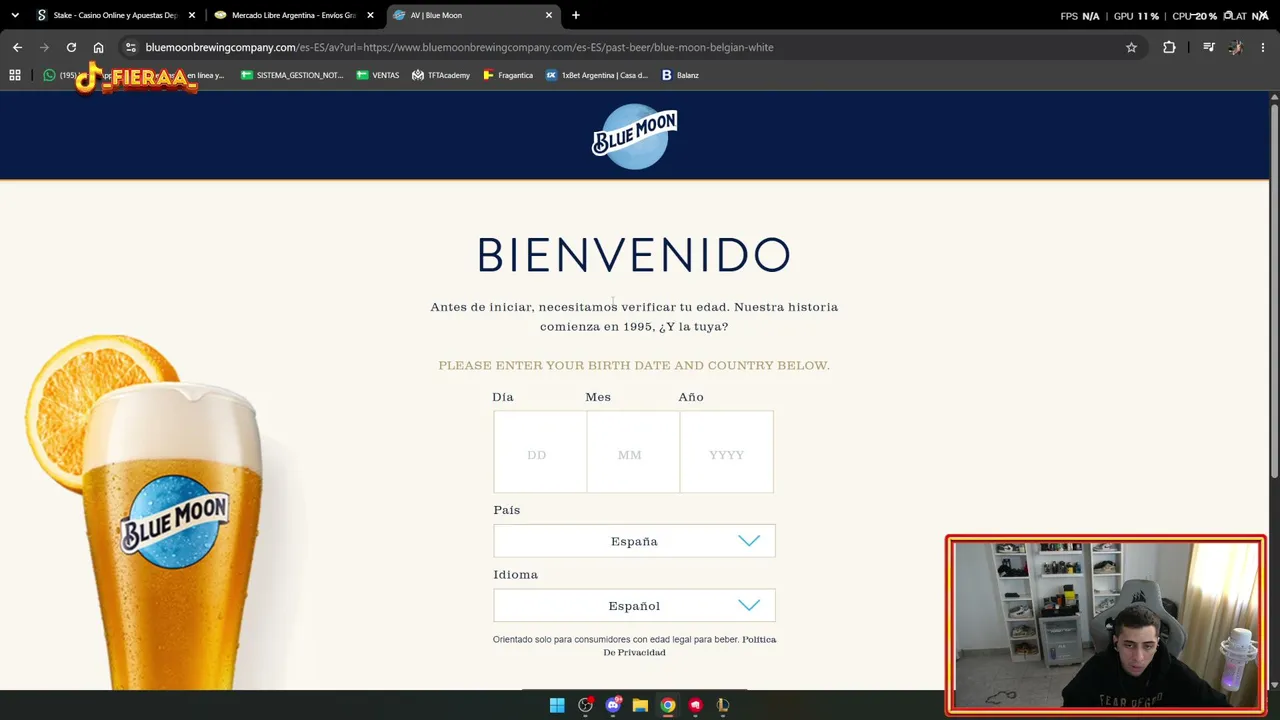Reload the current page
This screenshot has width=1280, height=720.
(x=71, y=47)
